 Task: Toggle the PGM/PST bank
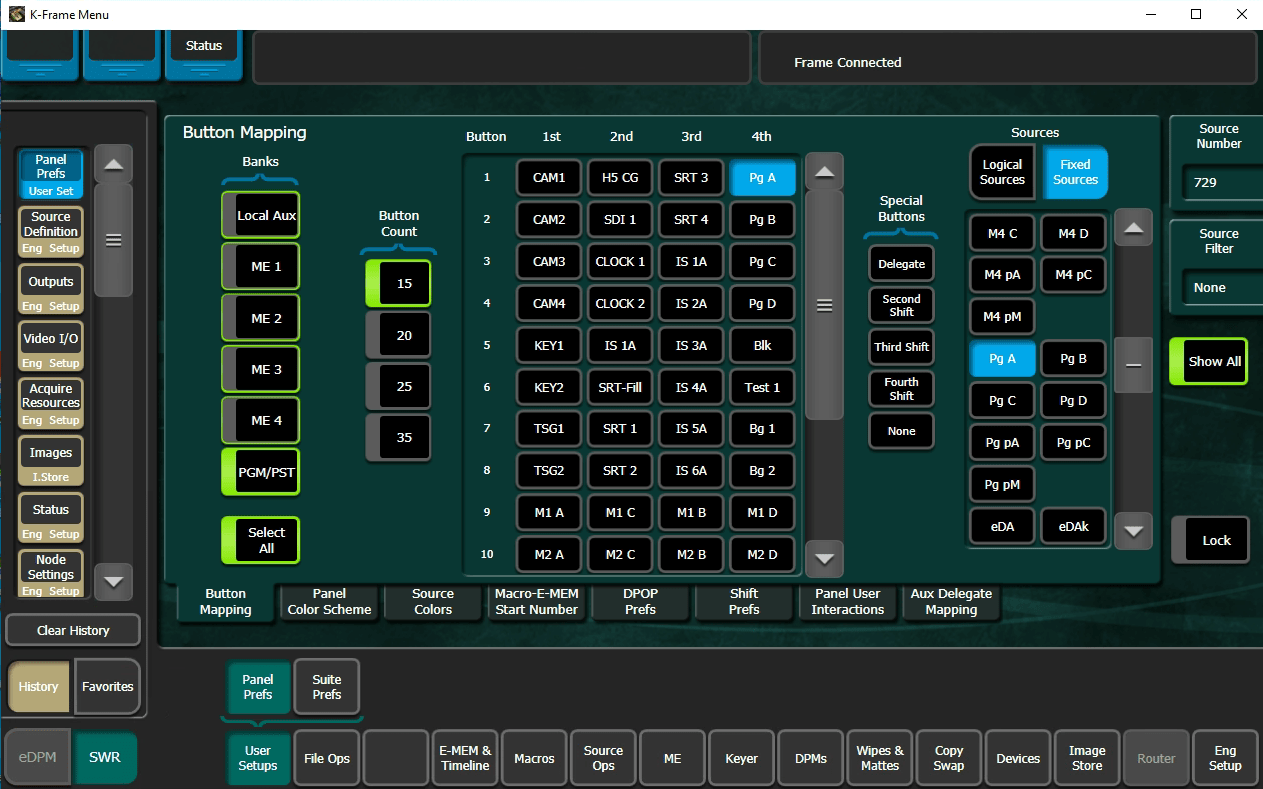click(x=260, y=472)
